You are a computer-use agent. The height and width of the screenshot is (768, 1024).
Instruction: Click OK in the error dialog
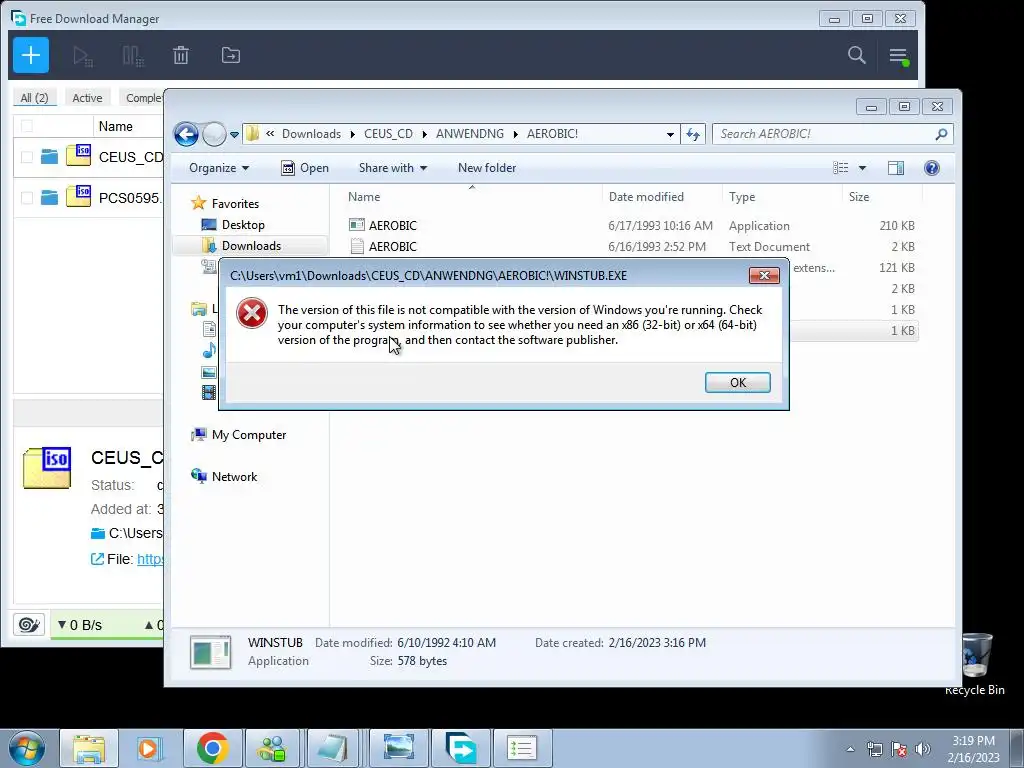tap(737, 383)
